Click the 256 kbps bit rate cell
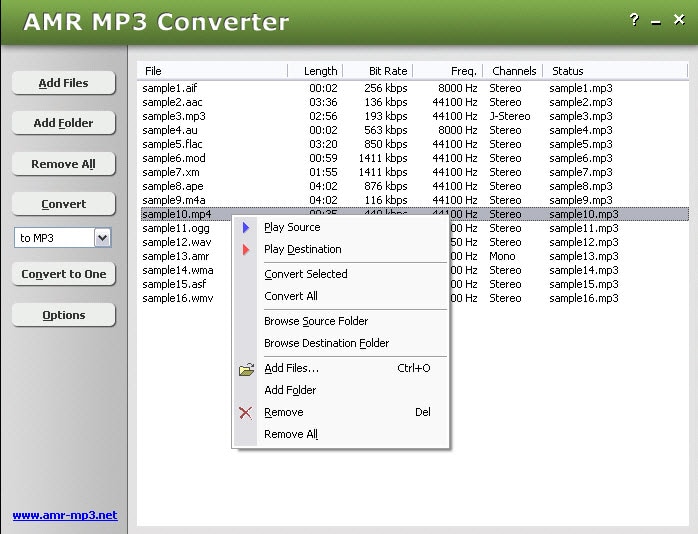This screenshot has height=534, width=698. pyautogui.click(x=386, y=88)
